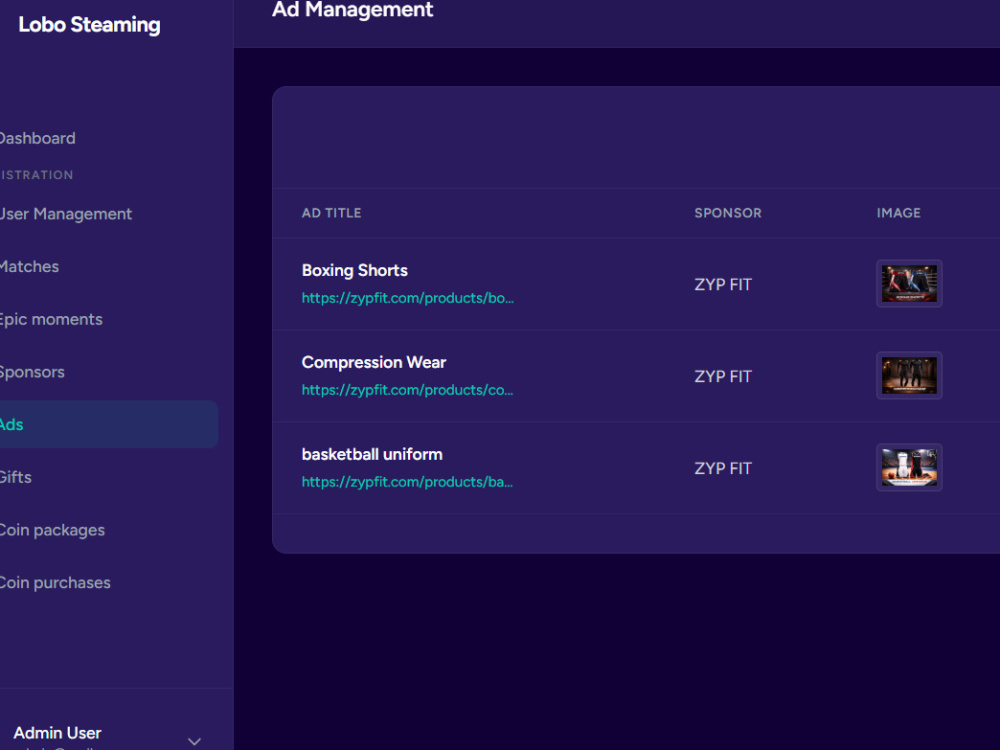1000x750 pixels.
Task: Click the AD TITLE column header
Action: click(x=332, y=213)
